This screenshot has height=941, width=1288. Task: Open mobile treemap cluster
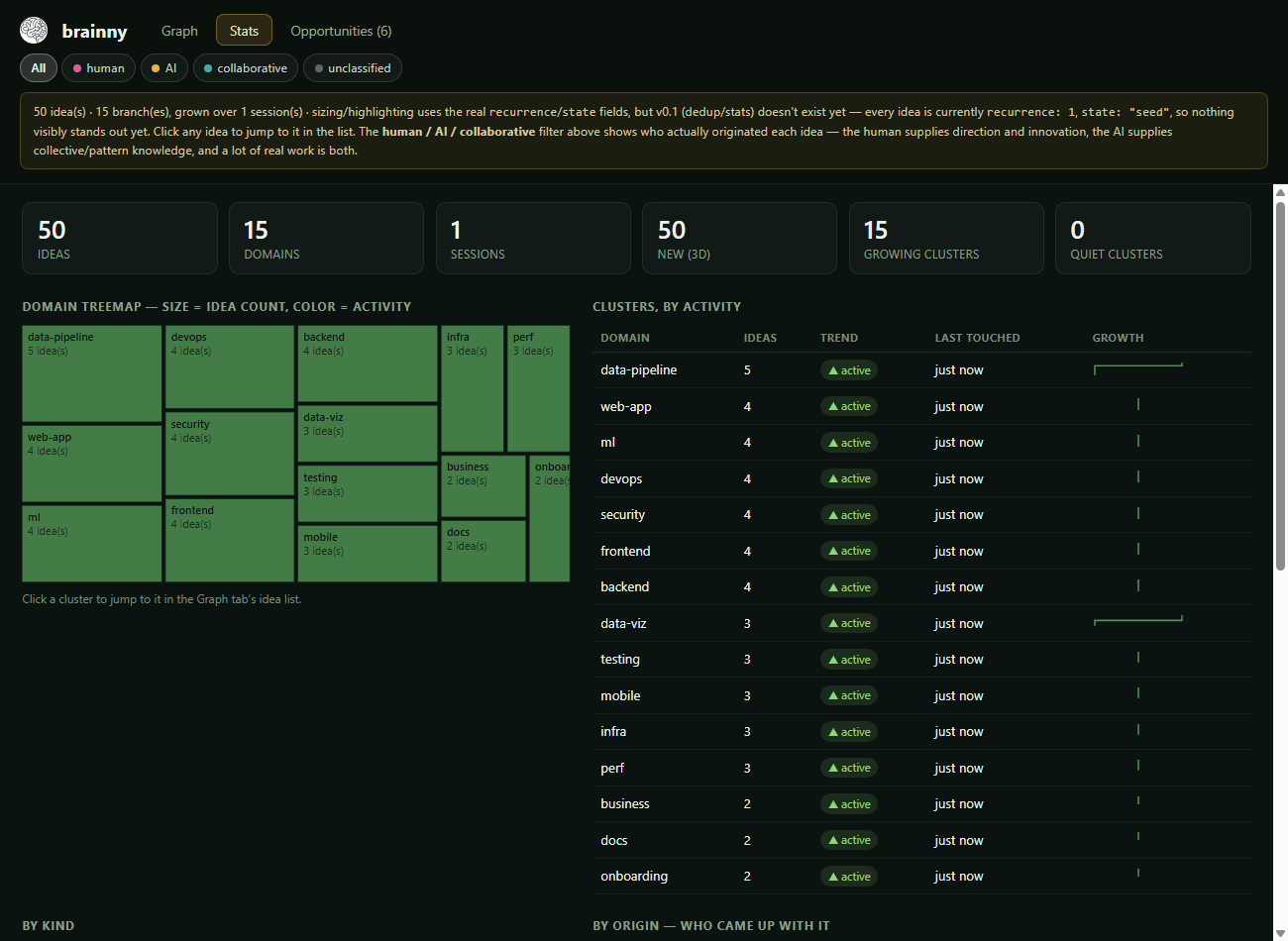(x=368, y=553)
